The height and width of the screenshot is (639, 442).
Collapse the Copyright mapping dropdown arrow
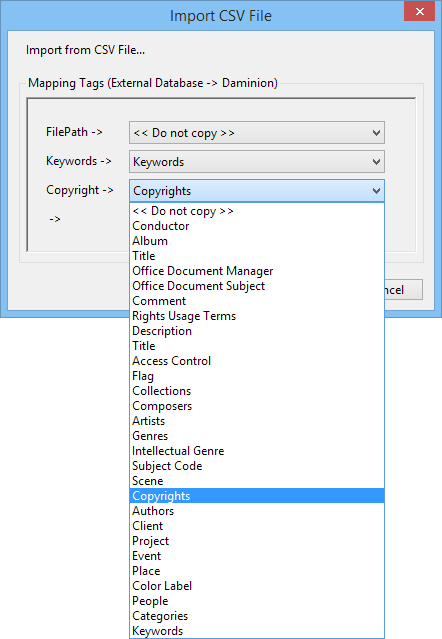pyautogui.click(x=376, y=191)
